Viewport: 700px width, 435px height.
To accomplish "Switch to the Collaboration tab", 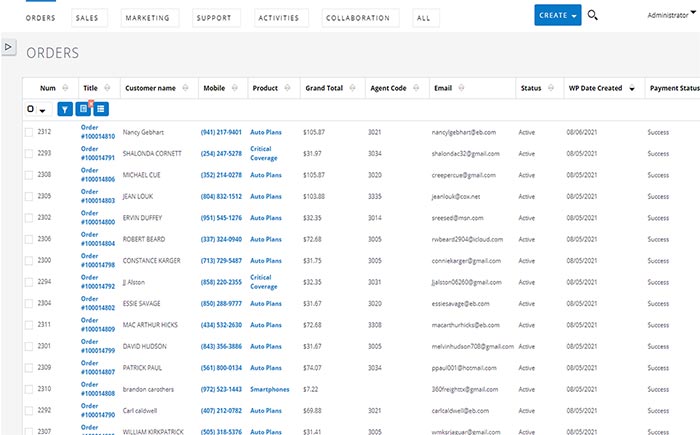I will pyautogui.click(x=358, y=18).
